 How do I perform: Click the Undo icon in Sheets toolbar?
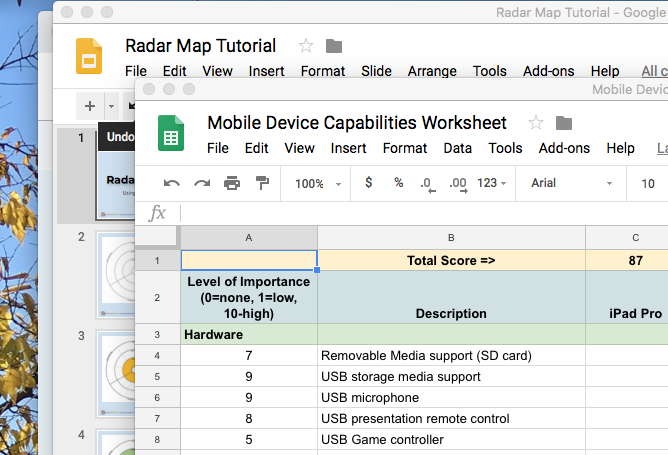[172, 184]
